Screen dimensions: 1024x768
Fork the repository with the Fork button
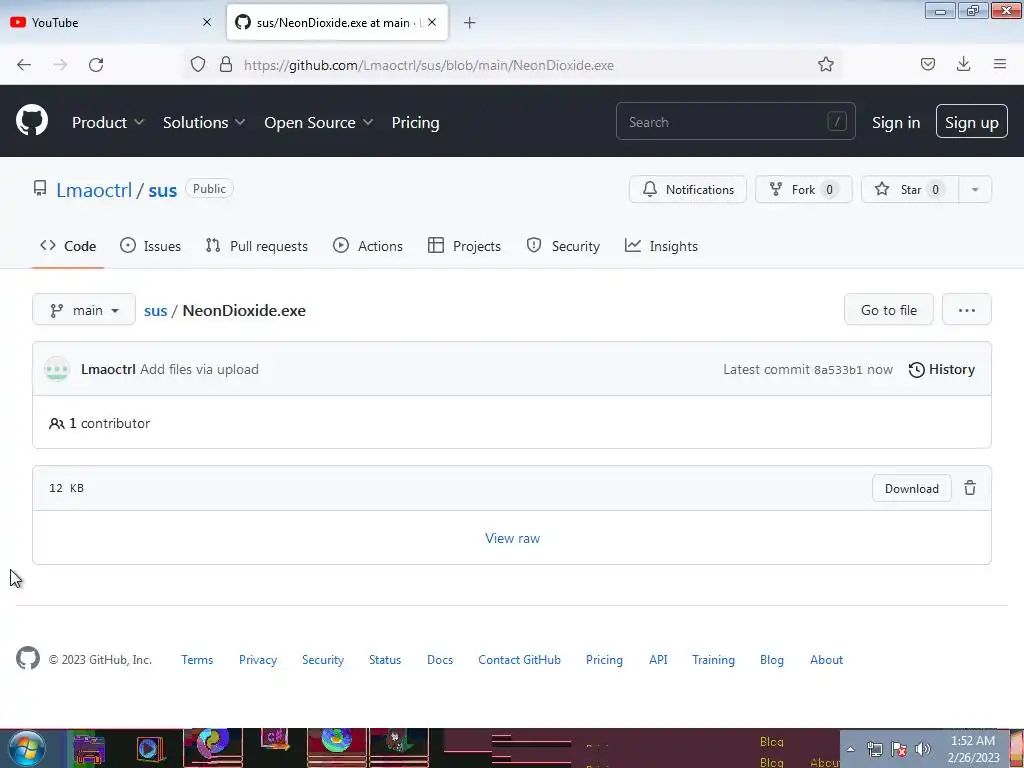coord(804,189)
